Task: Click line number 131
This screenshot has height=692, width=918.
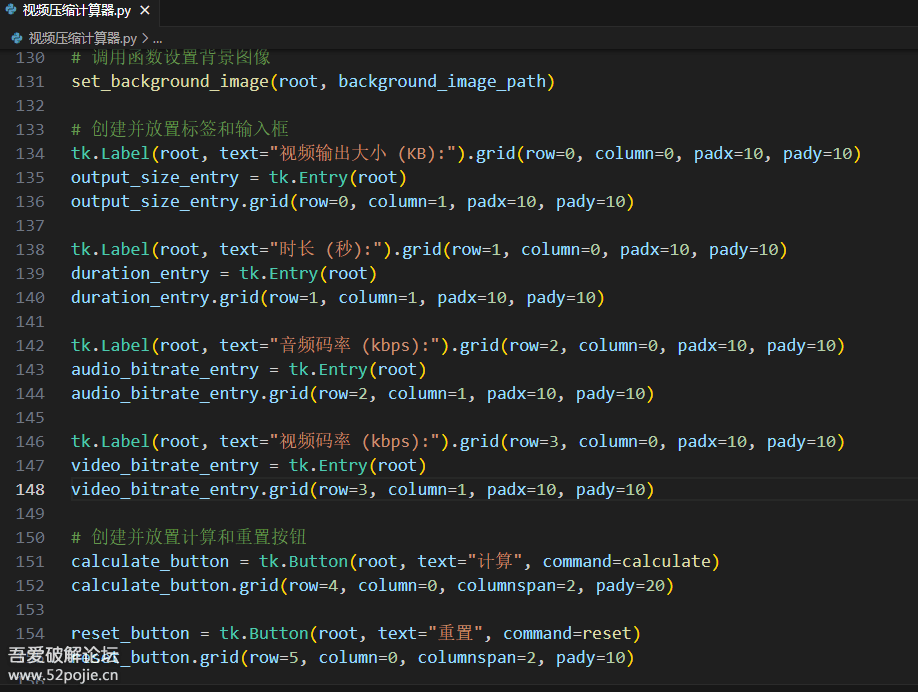Action: [30, 81]
